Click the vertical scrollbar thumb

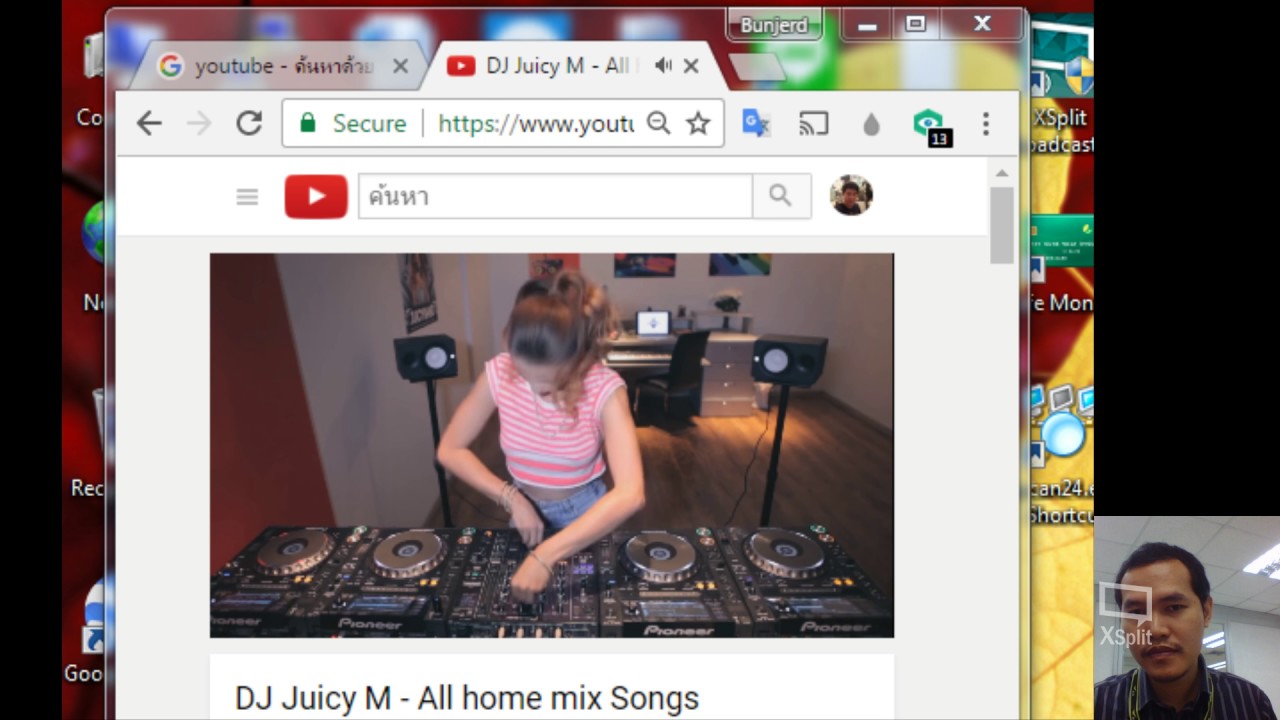tap(1001, 225)
